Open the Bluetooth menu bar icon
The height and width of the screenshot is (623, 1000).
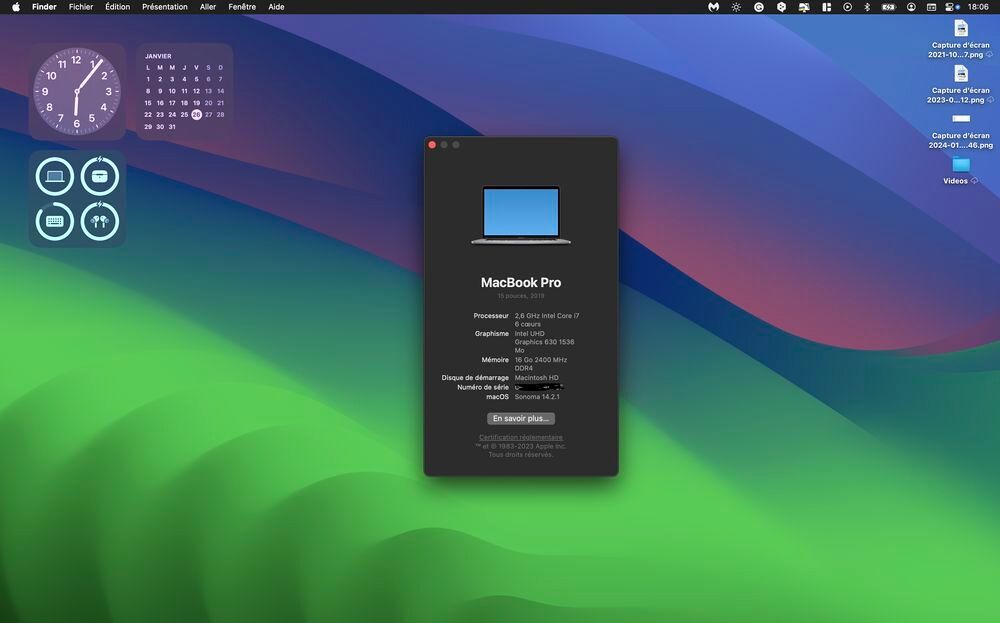(867, 7)
